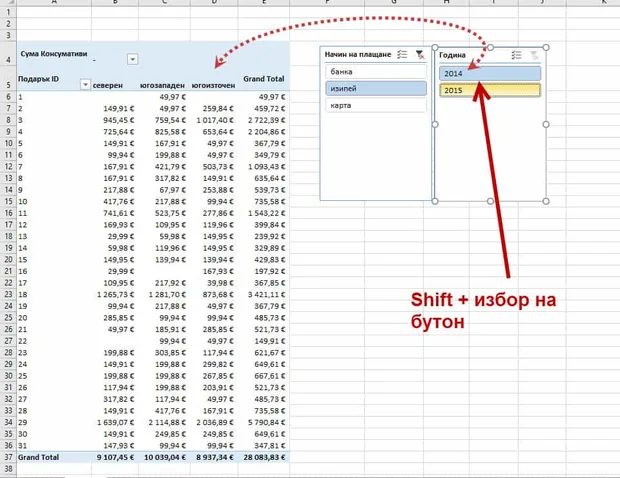Select cell with 725,64 €
This screenshot has width=620, height=478.
115,132
